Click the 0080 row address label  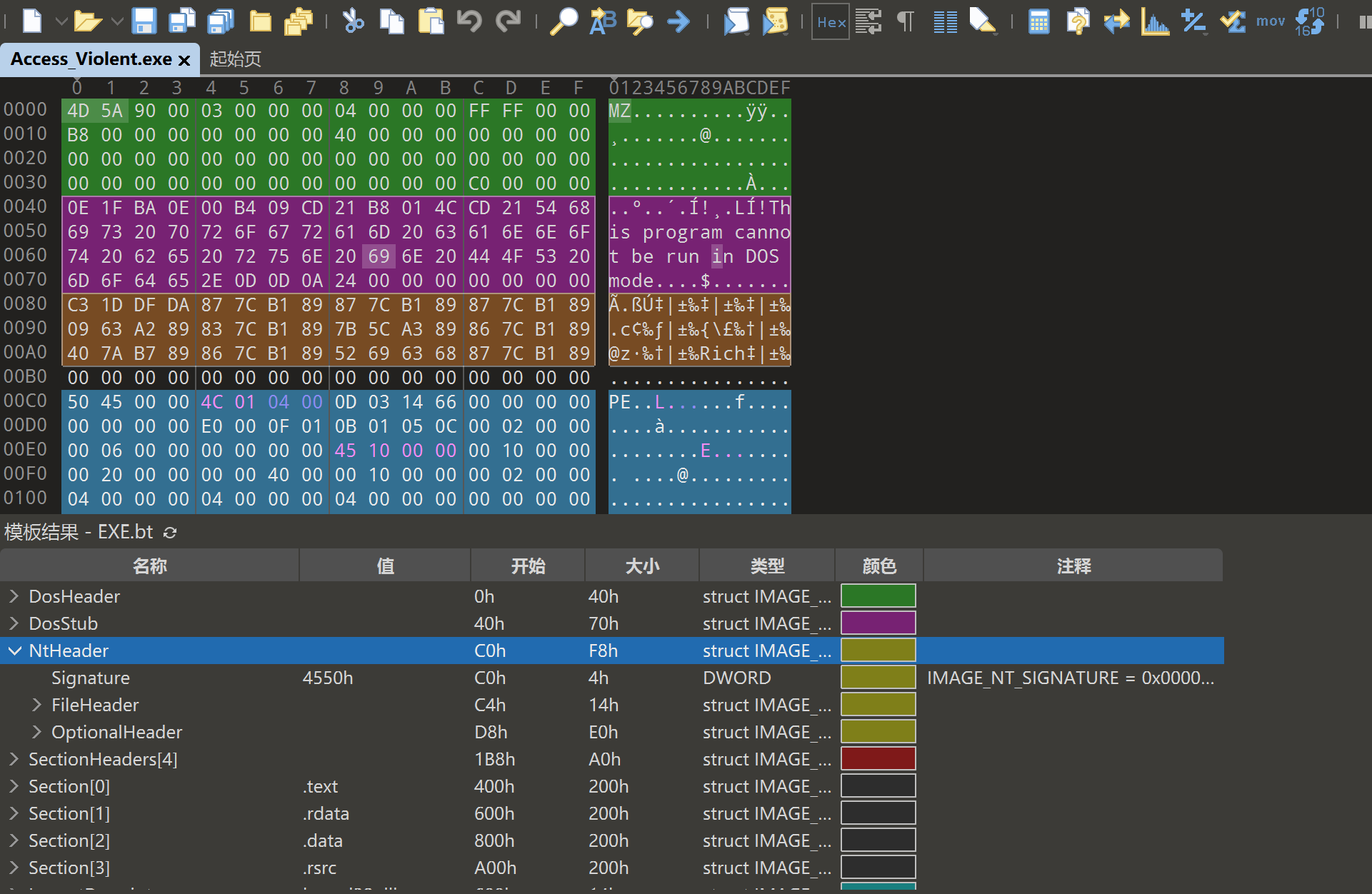[x=25, y=303]
